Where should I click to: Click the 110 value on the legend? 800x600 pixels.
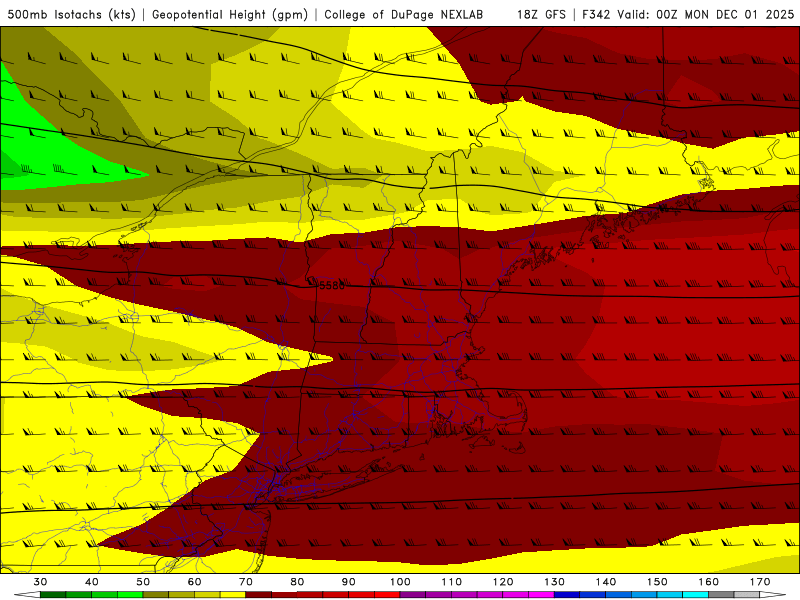[x=452, y=582]
